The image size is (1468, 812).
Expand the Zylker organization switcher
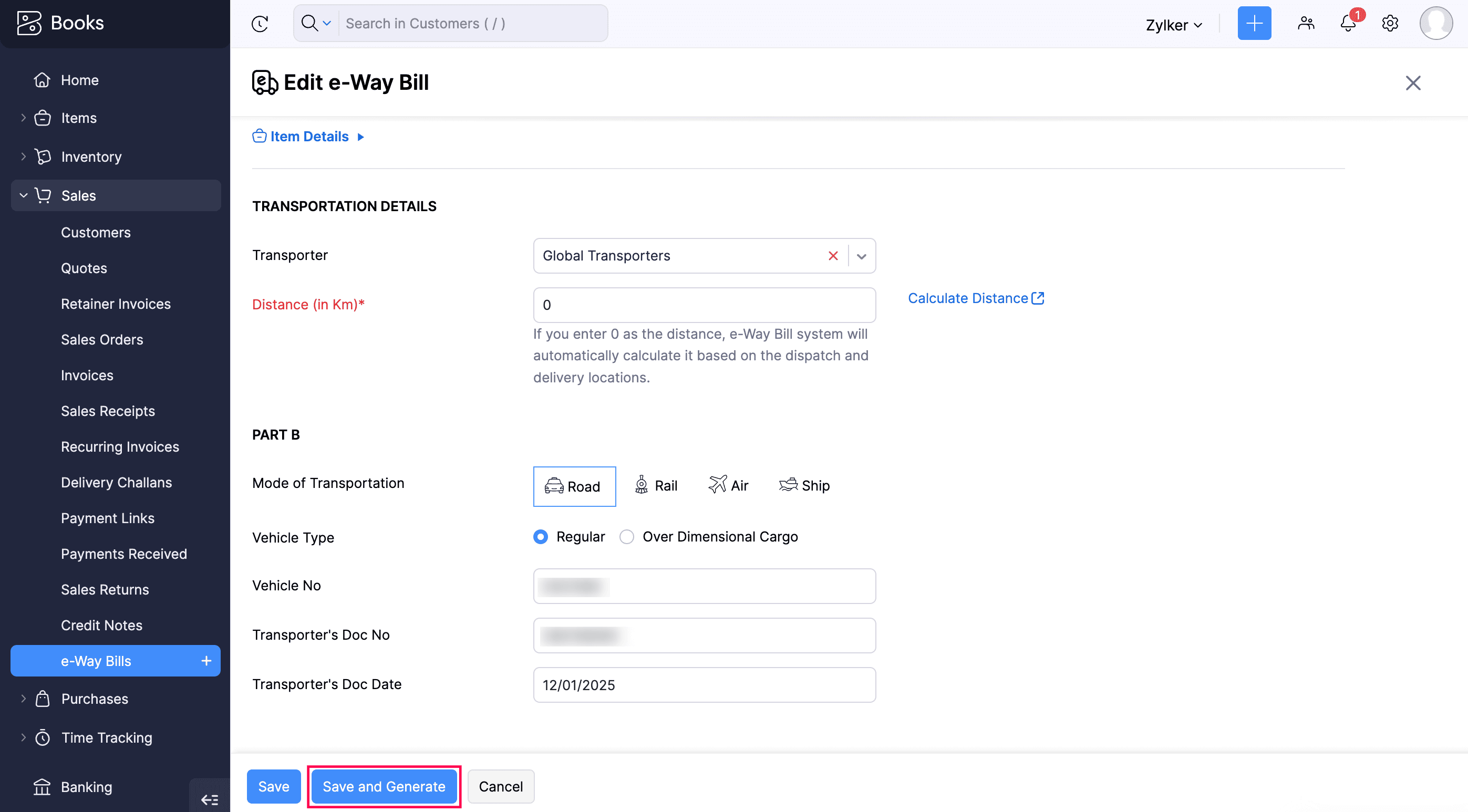[x=1174, y=25]
